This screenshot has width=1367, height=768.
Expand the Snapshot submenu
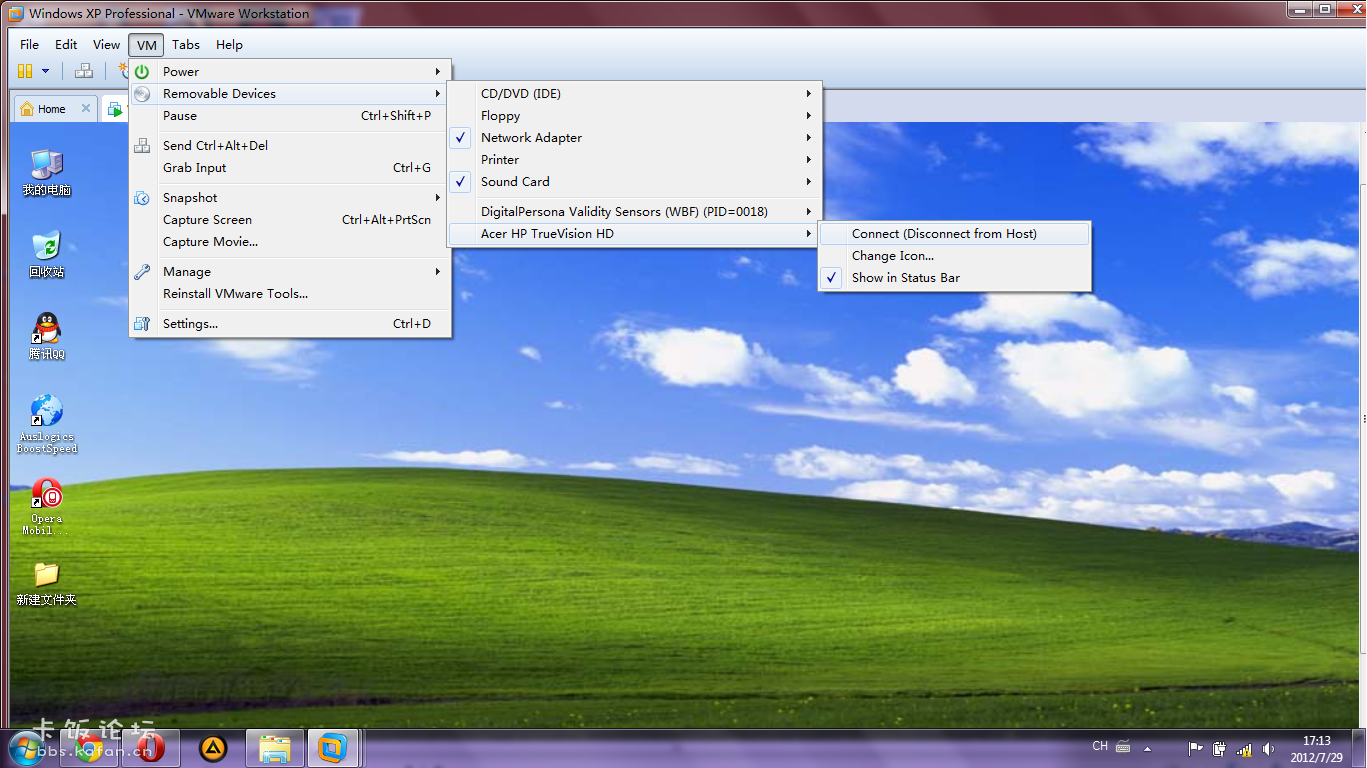pos(290,198)
